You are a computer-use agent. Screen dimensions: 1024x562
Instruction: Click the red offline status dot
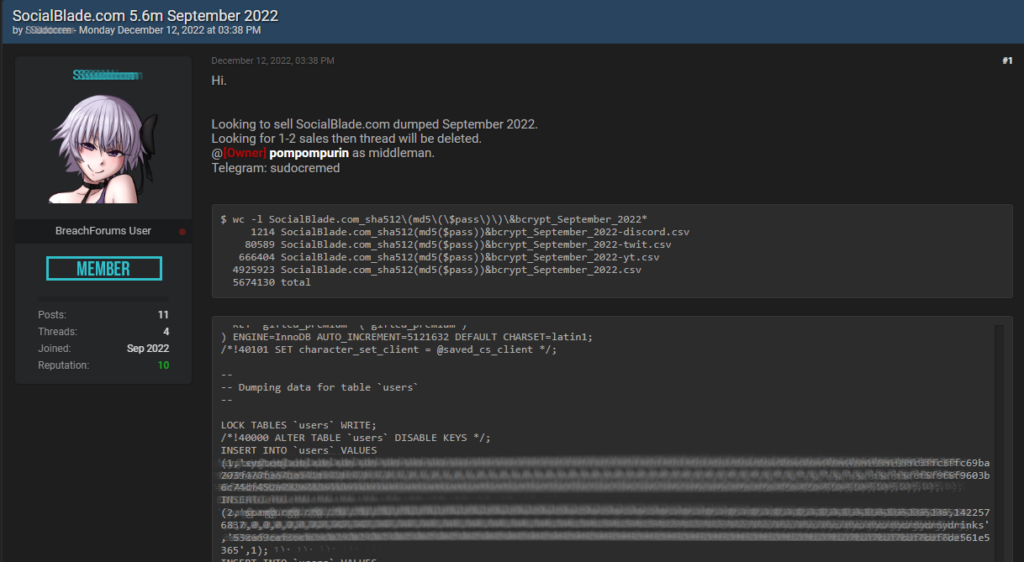pyautogui.click(x=182, y=232)
